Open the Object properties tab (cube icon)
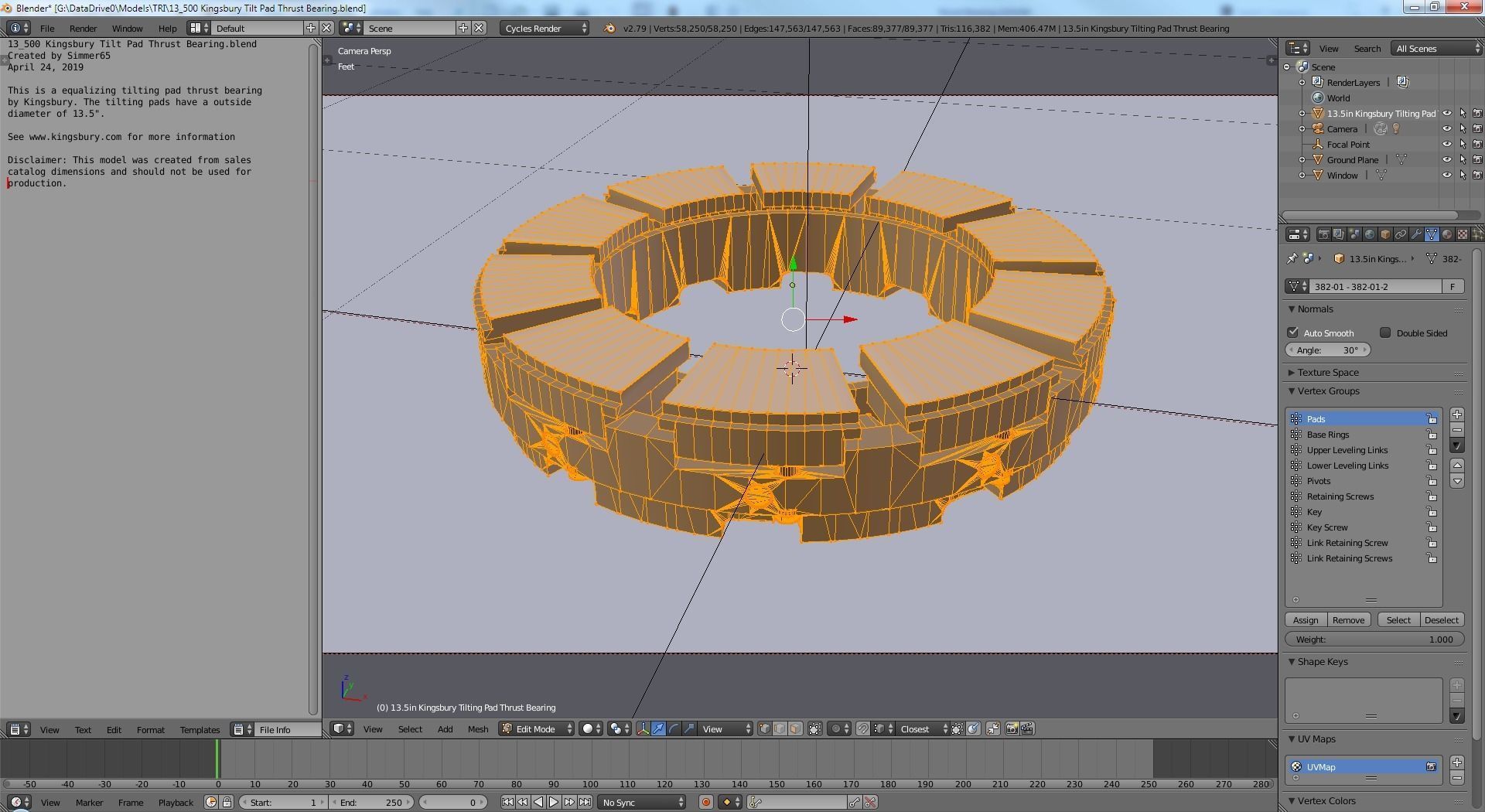This screenshot has height=812, width=1485. [1385, 234]
